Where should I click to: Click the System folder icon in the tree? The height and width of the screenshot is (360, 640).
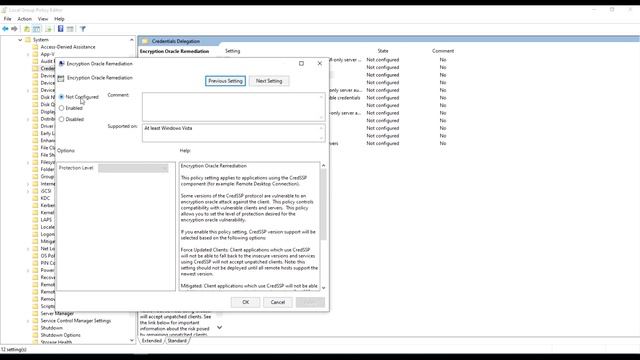[x=28, y=40]
